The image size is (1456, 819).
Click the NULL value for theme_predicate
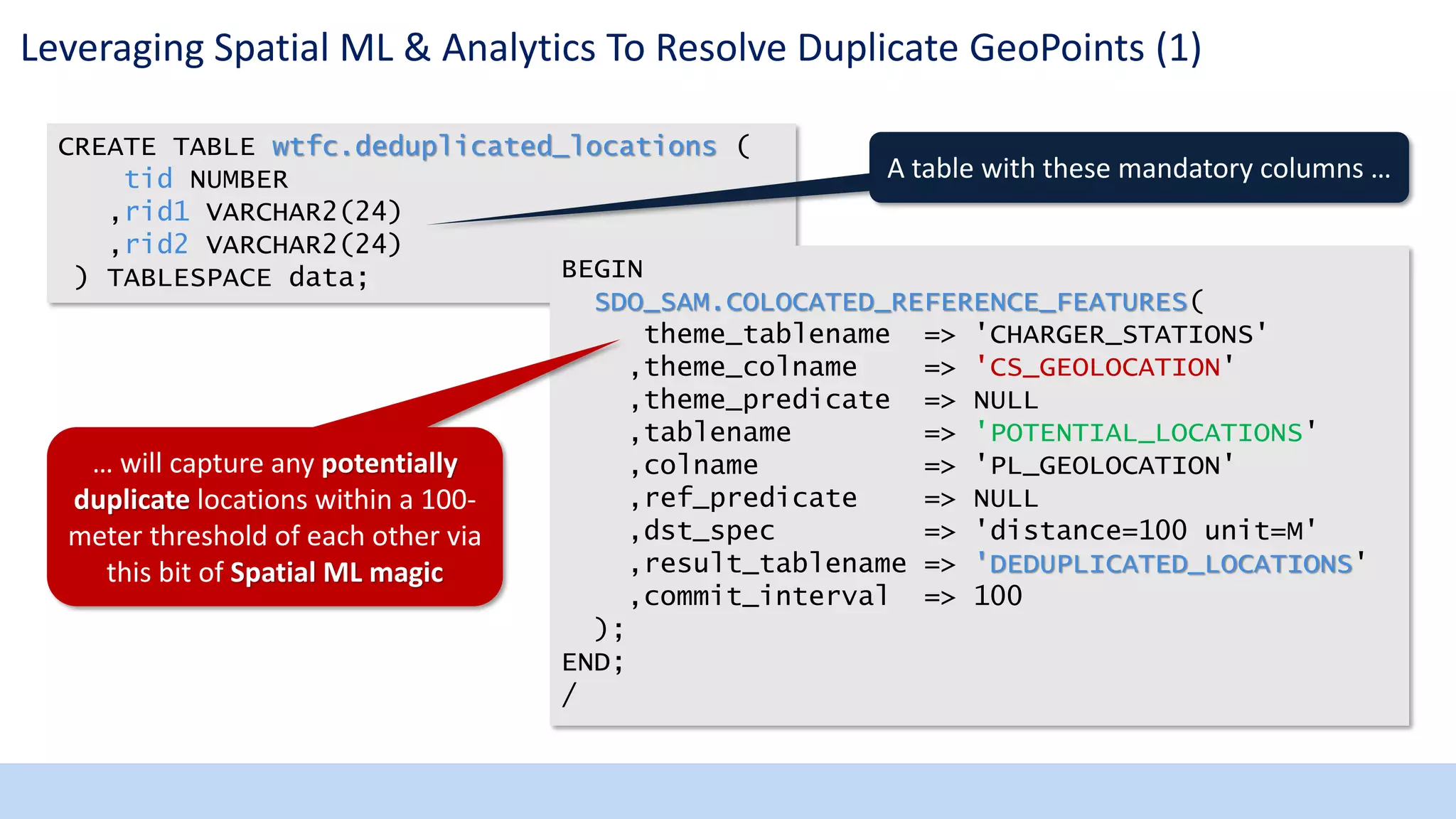click(x=1006, y=400)
